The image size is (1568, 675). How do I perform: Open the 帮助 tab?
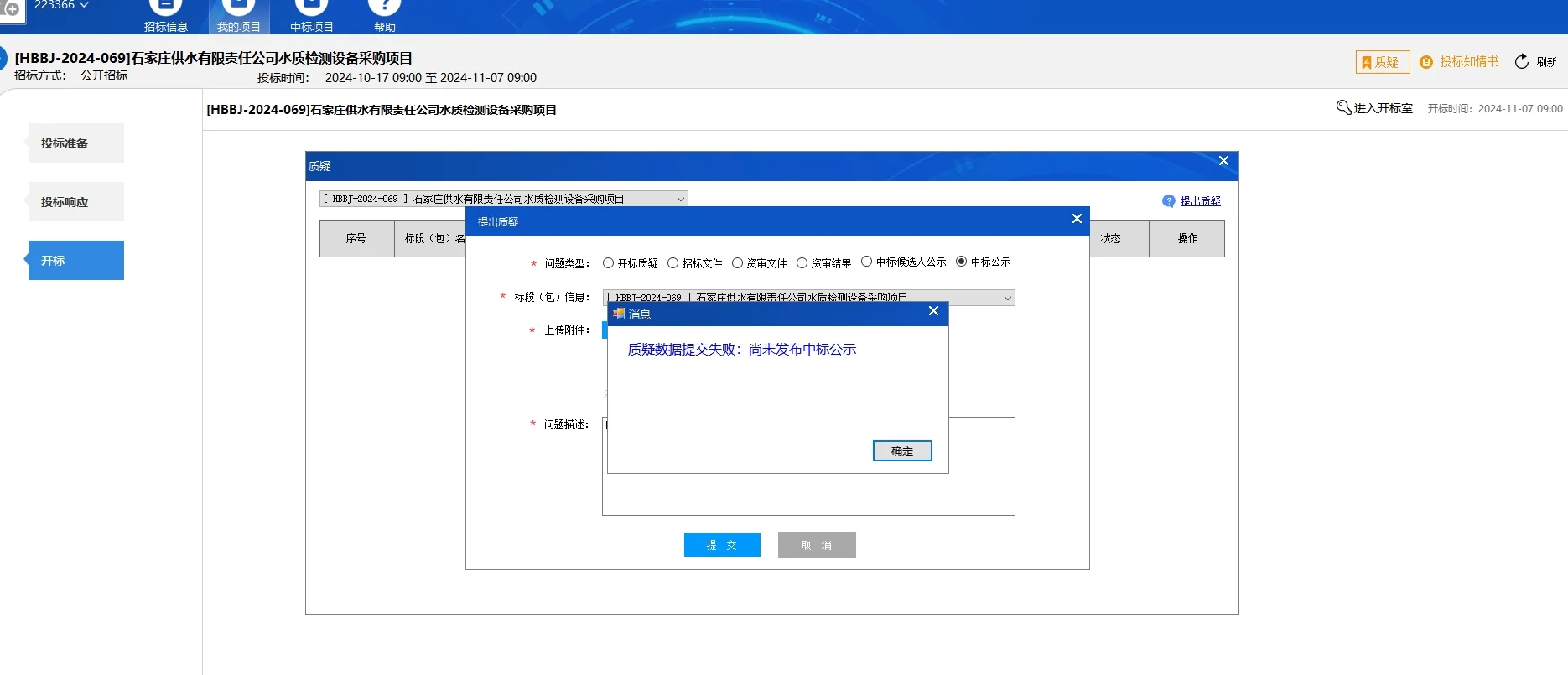(x=385, y=18)
